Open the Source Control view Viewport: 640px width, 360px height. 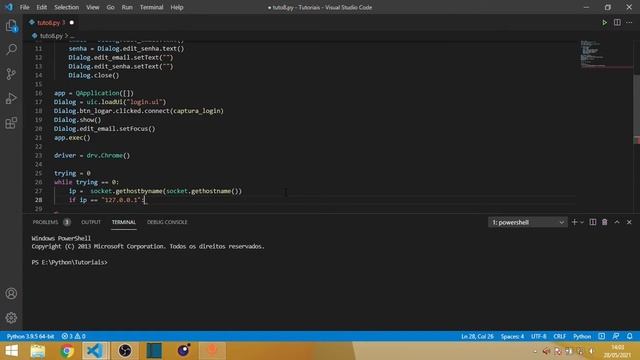pyautogui.click(x=11, y=74)
